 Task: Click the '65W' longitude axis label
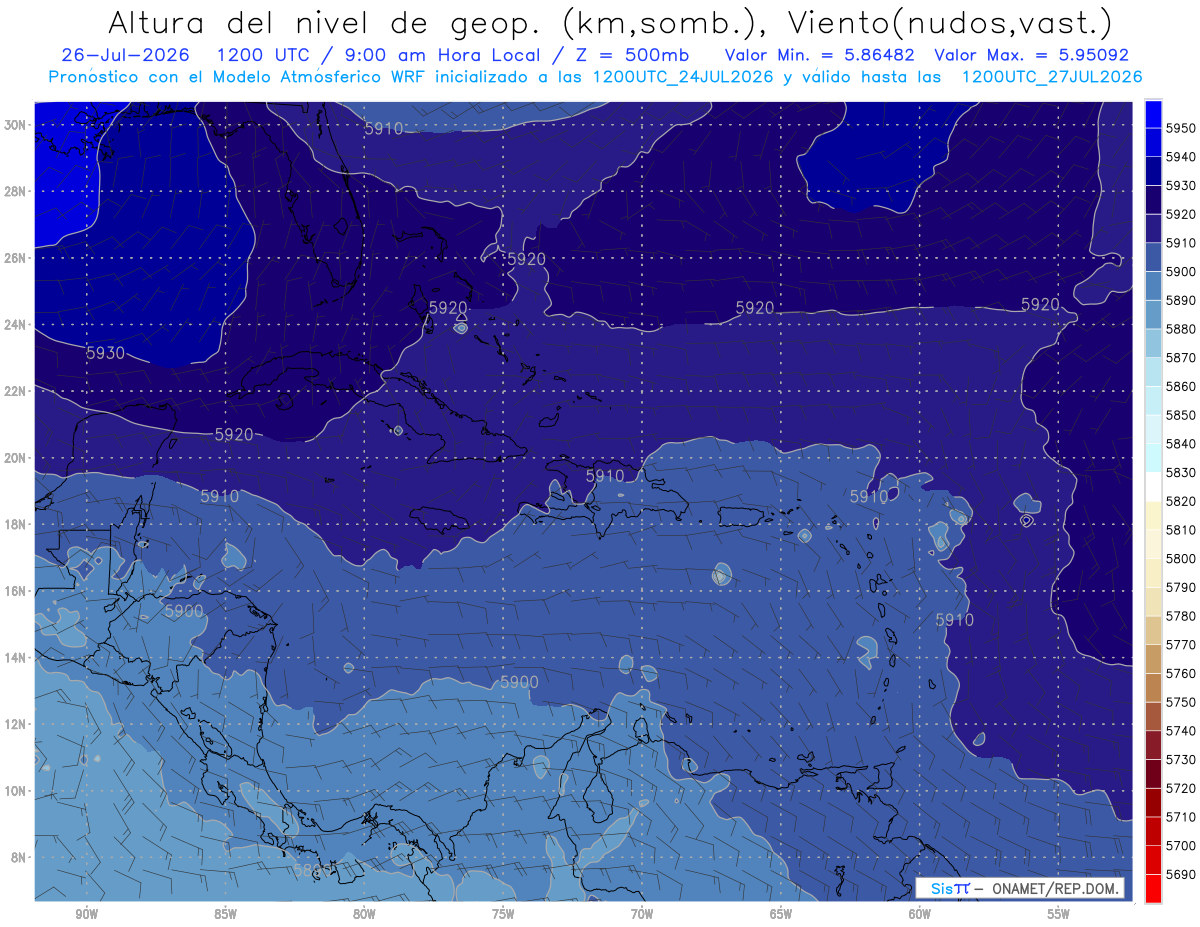781,915
